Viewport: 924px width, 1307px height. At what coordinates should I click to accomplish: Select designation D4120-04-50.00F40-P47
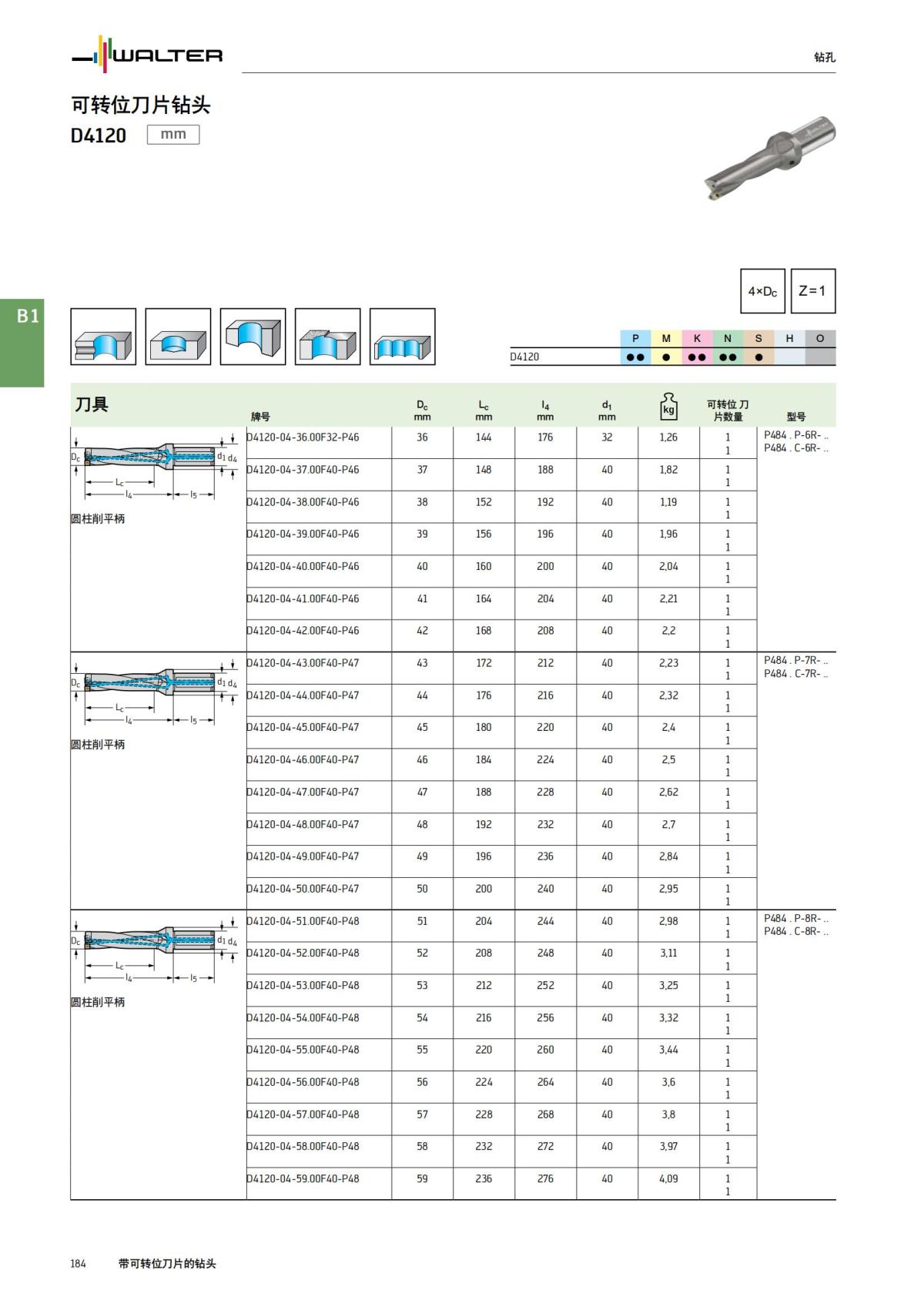(x=303, y=889)
